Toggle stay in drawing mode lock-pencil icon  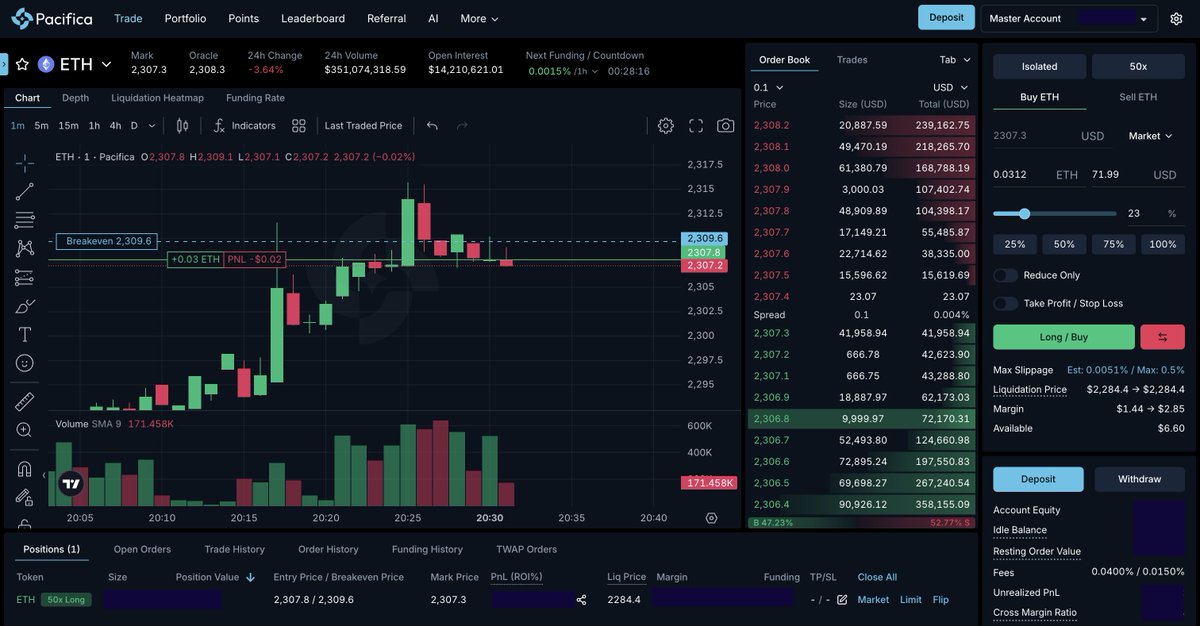click(24, 496)
